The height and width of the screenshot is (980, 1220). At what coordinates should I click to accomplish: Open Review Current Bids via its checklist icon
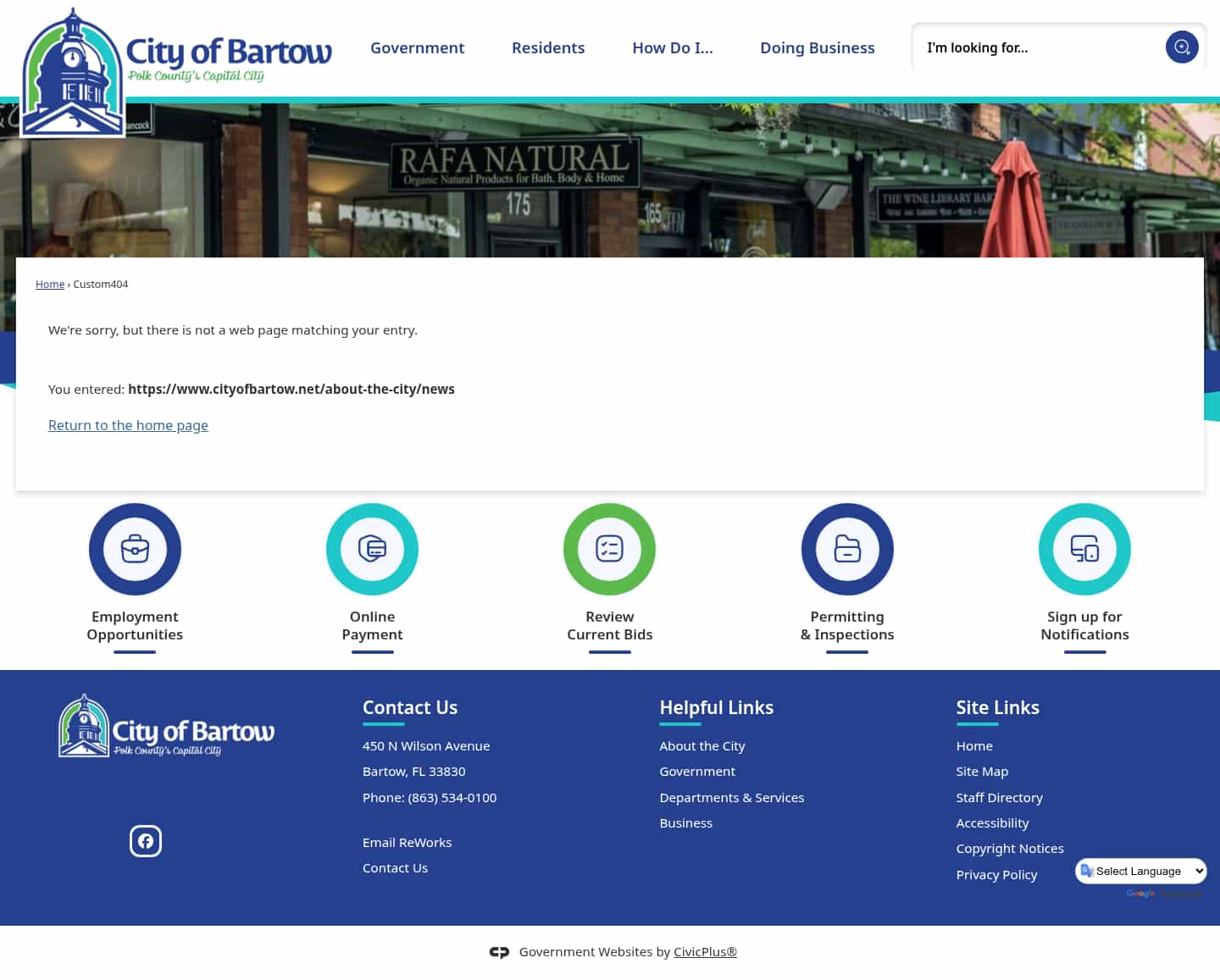pos(609,549)
